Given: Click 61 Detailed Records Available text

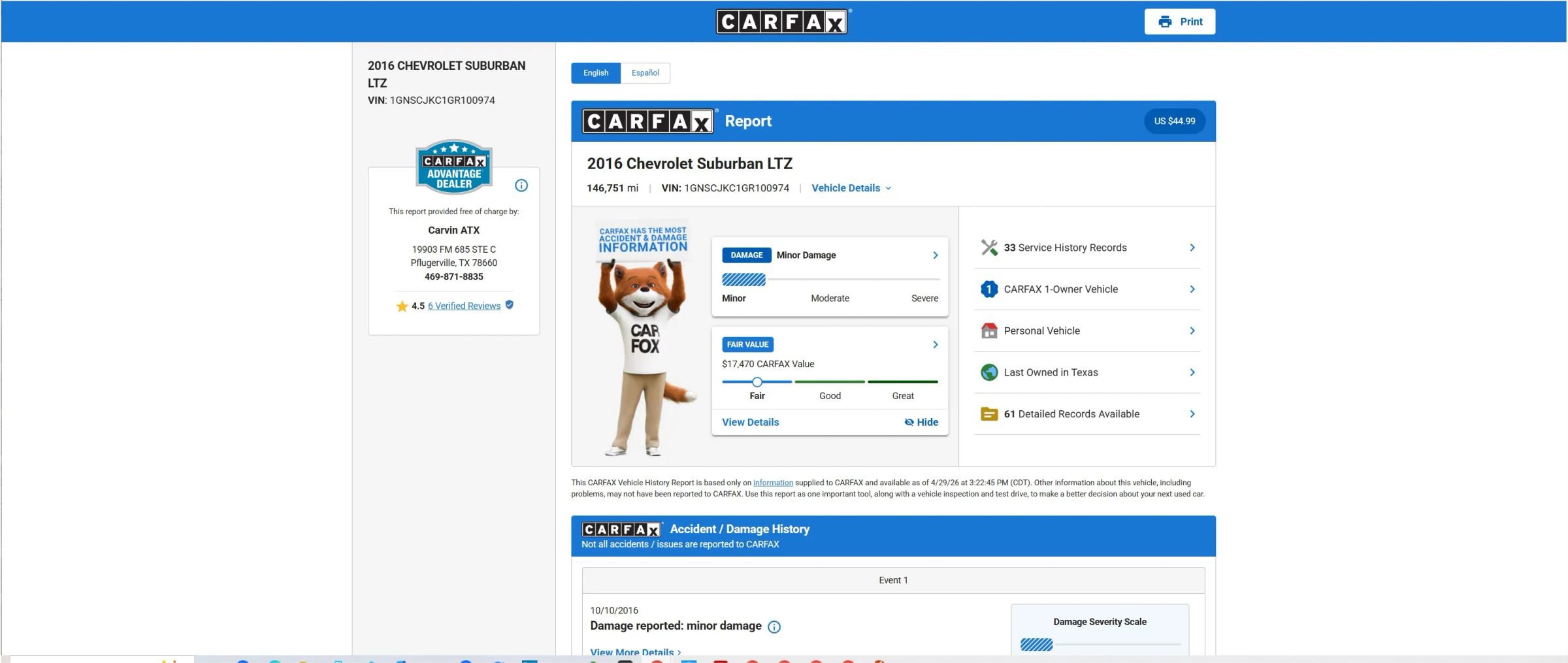Looking at the screenshot, I should click(1071, 414).
